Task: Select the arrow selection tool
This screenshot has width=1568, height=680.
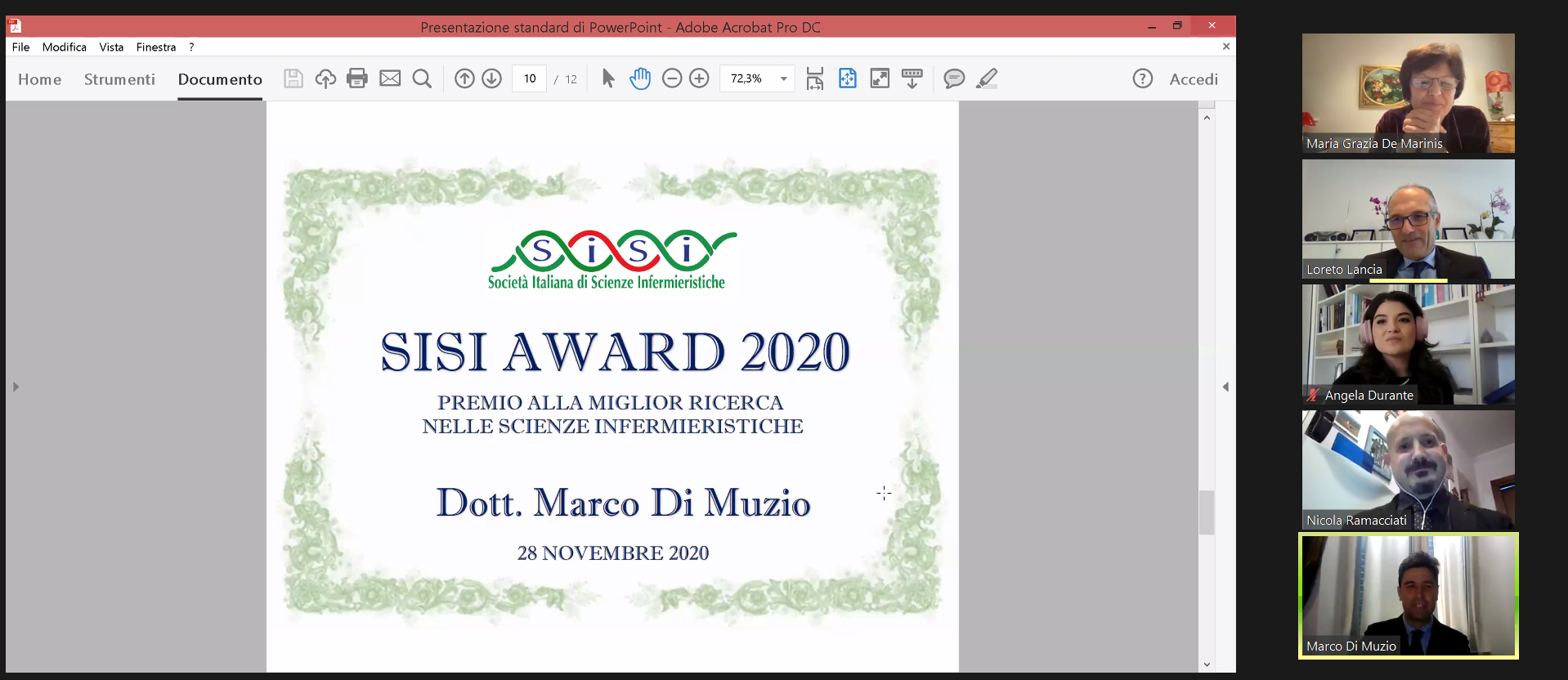Action: pos(608,78)
